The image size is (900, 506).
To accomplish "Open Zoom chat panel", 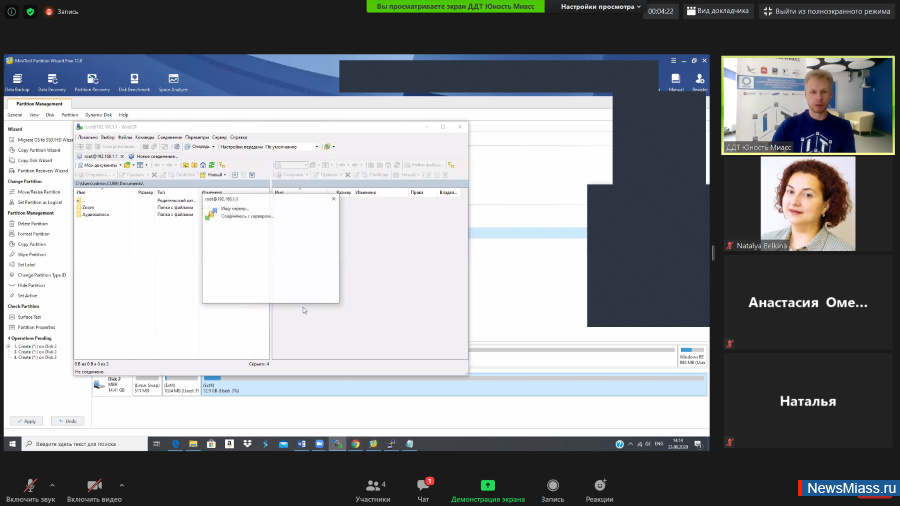I will pyautogui.click(x=423, y=489).
